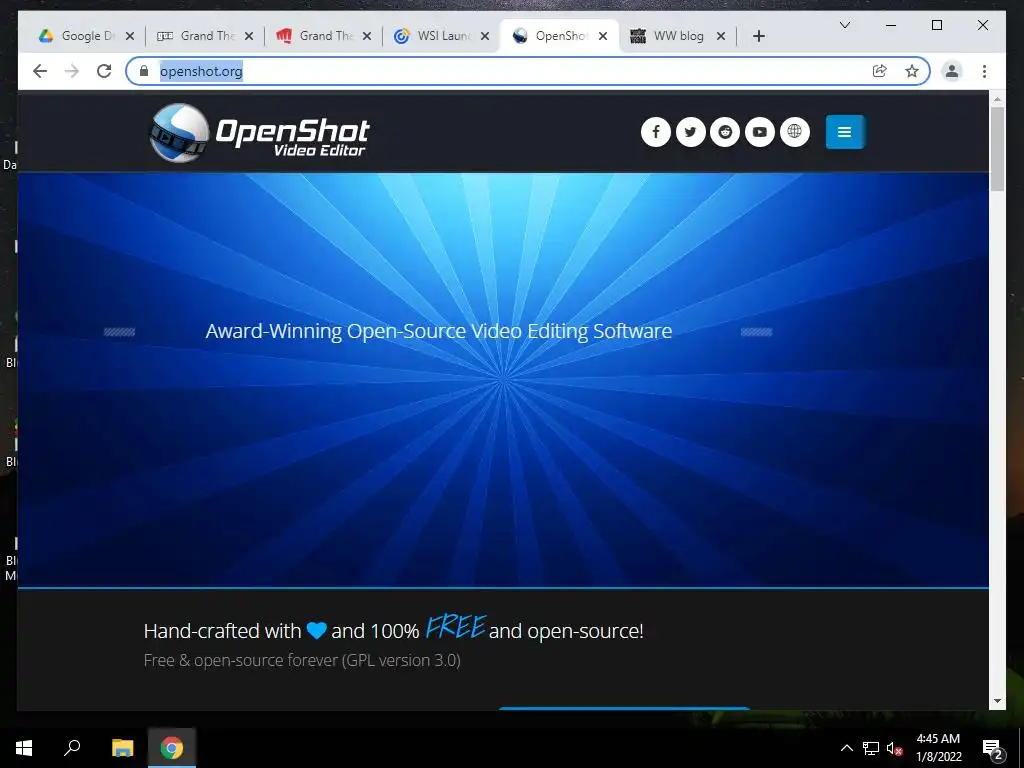Open the notification center icon
The width and height of the screenshot is (1024, 768).
click(993, 748)
